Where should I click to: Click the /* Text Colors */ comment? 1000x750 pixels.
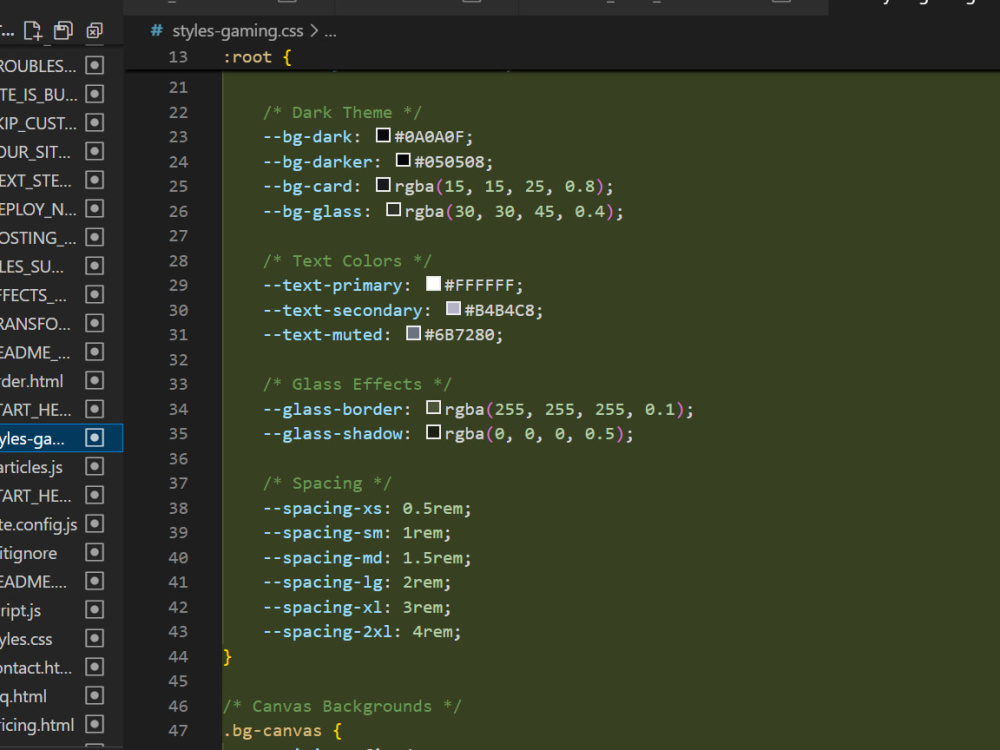[x=347, y=261]
